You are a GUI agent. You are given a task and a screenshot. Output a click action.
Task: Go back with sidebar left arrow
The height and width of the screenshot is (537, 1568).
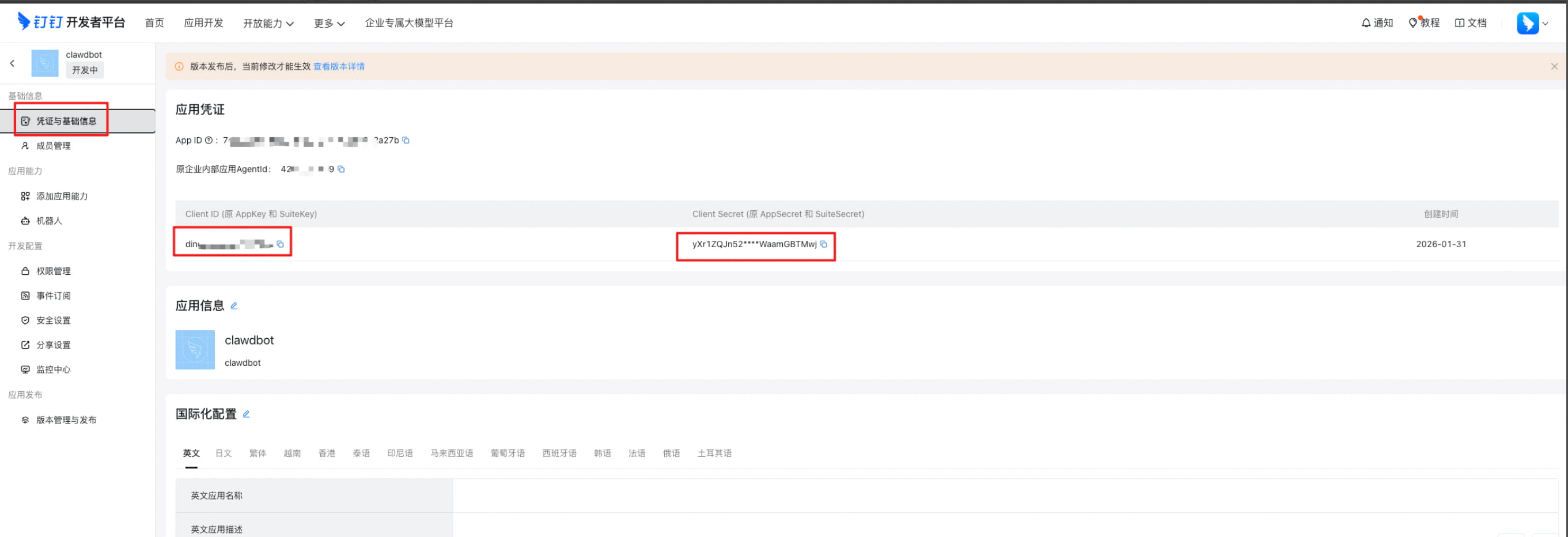12,63
